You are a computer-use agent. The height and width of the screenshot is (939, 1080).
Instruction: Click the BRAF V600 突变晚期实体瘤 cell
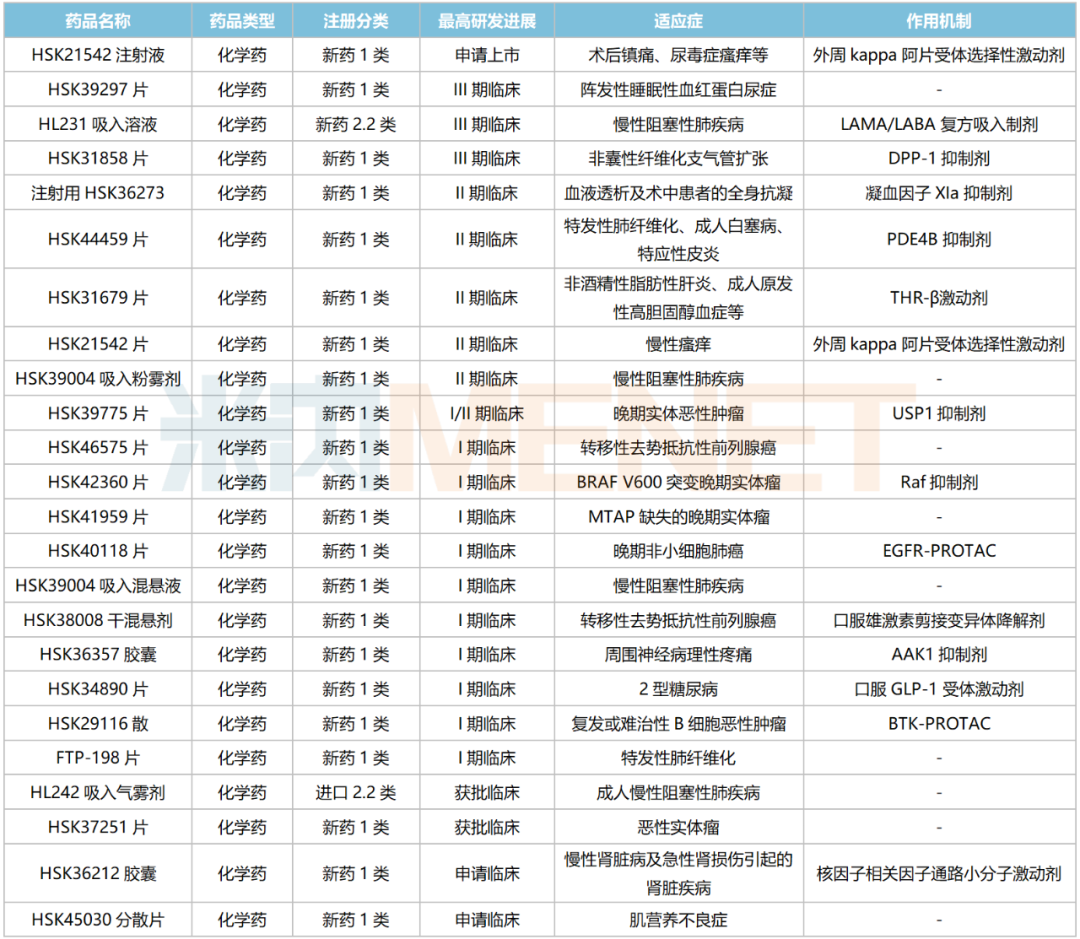point(678,482)
